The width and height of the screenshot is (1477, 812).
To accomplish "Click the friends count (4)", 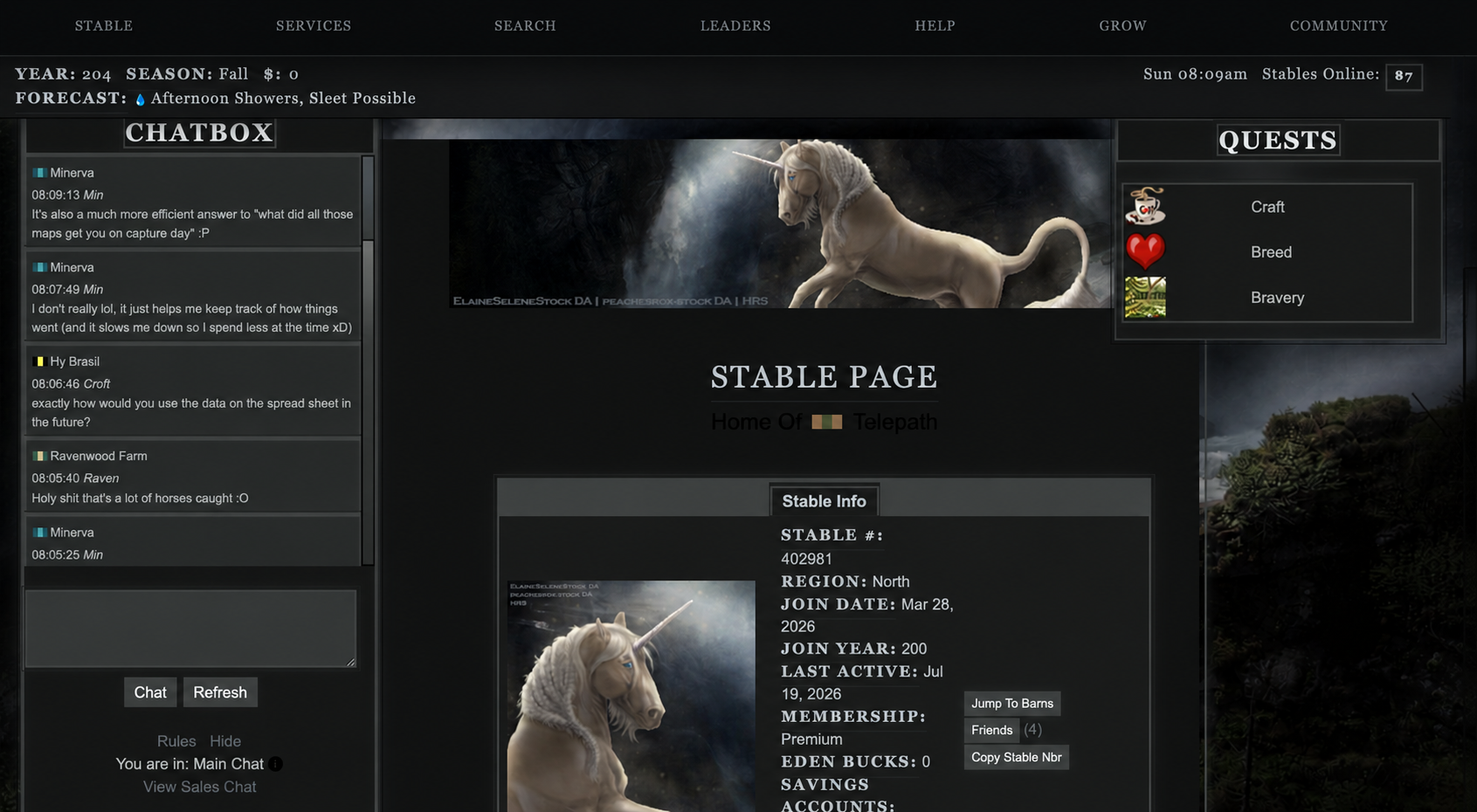I will pos(1032,730).
